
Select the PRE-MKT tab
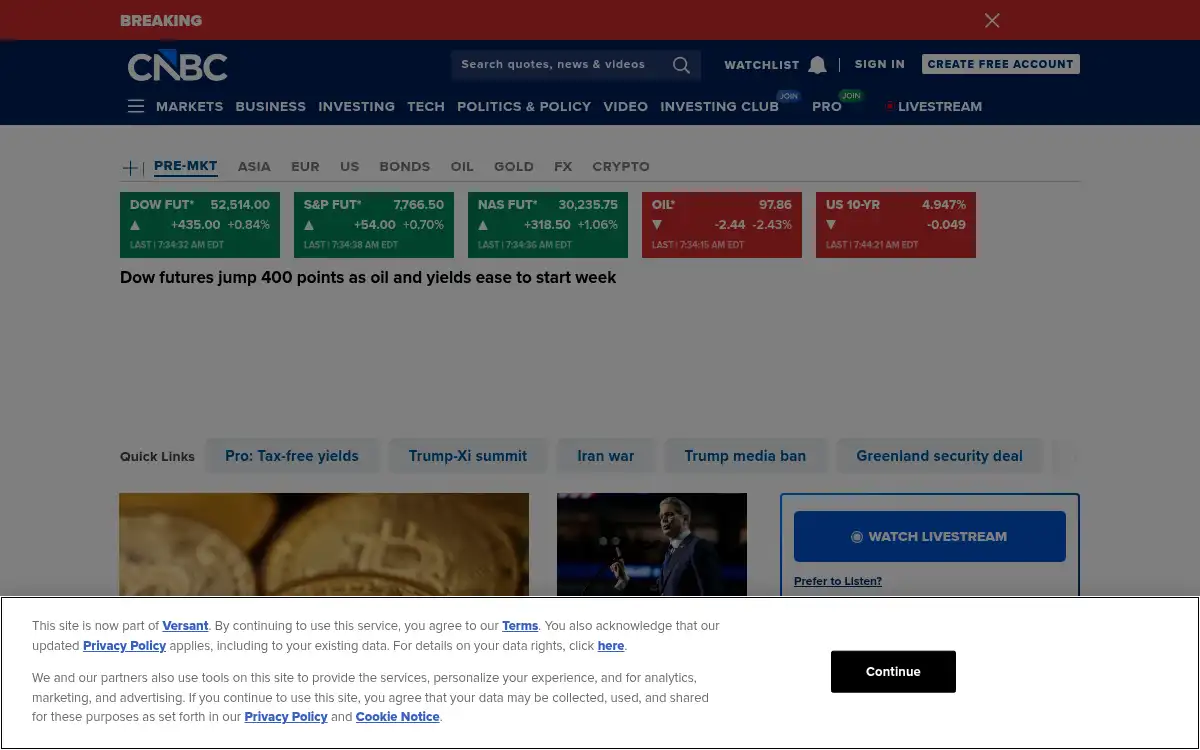tap(186, 166)
